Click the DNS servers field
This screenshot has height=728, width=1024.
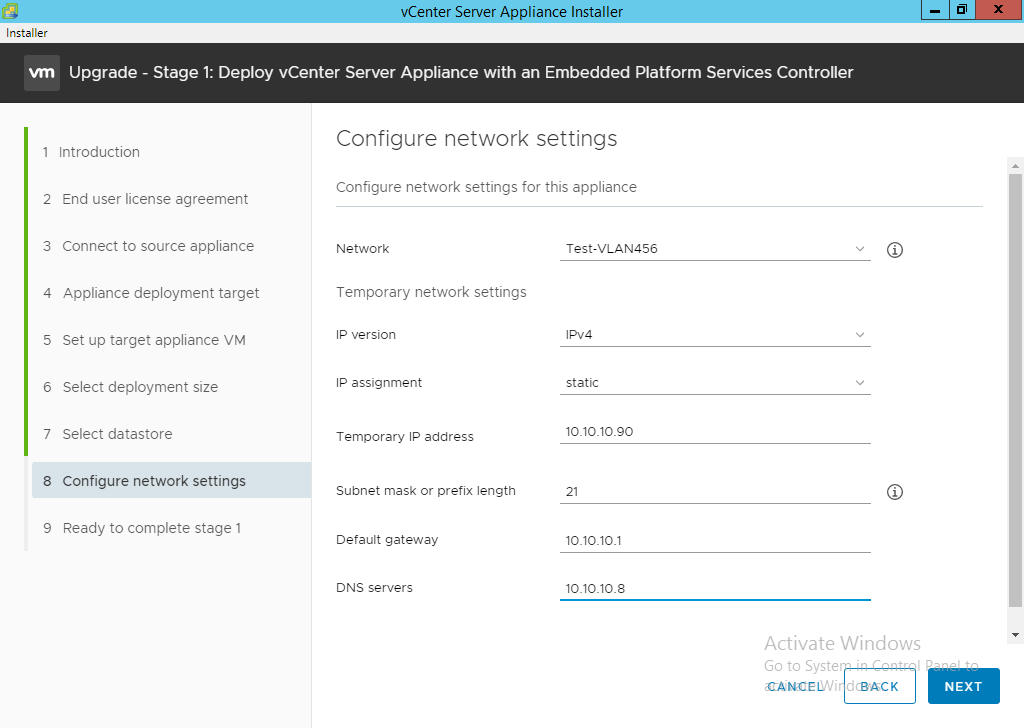point(715,588)
